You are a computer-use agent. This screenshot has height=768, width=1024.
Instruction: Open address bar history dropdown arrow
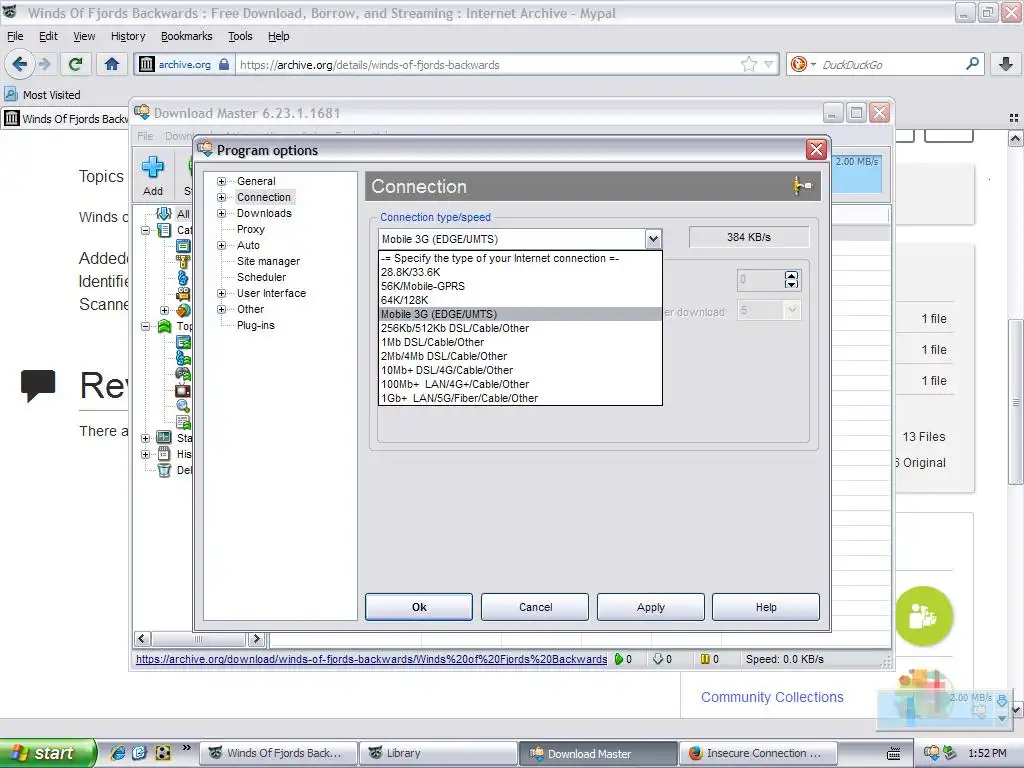(769, 64)
